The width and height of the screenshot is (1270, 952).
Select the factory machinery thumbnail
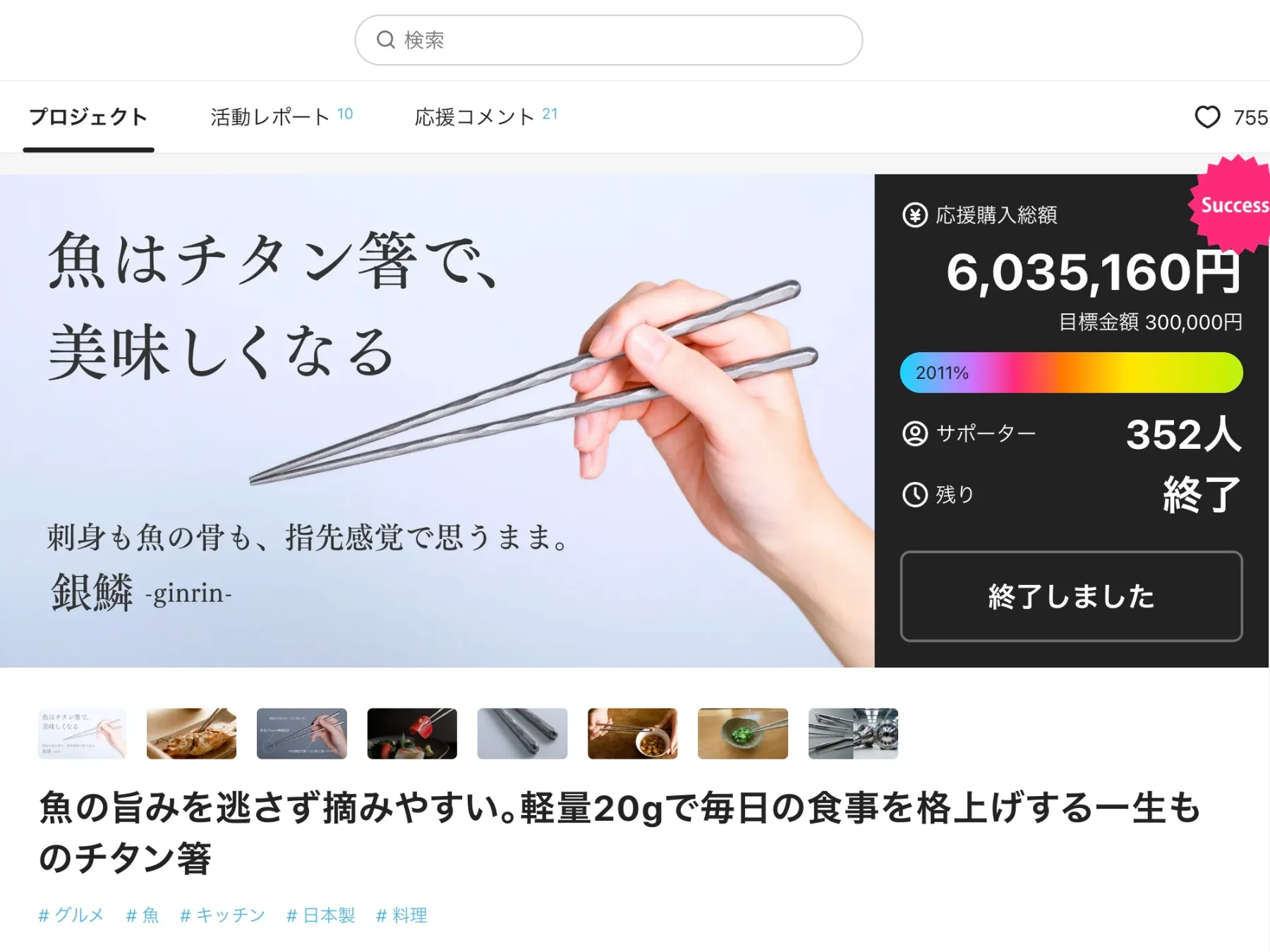click(853, 734)
